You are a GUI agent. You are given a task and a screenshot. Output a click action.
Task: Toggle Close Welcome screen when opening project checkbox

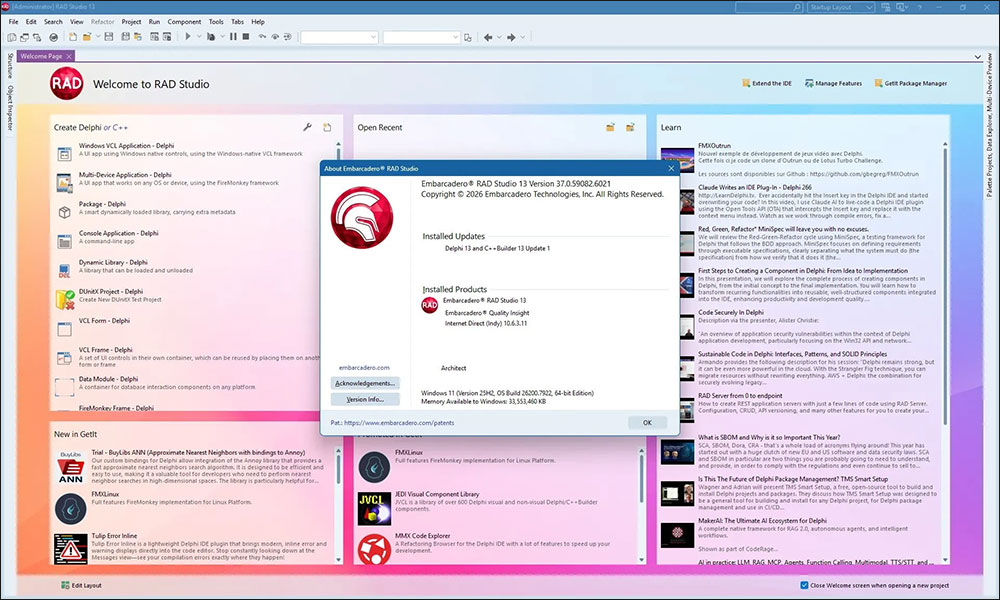click(805, 585)
